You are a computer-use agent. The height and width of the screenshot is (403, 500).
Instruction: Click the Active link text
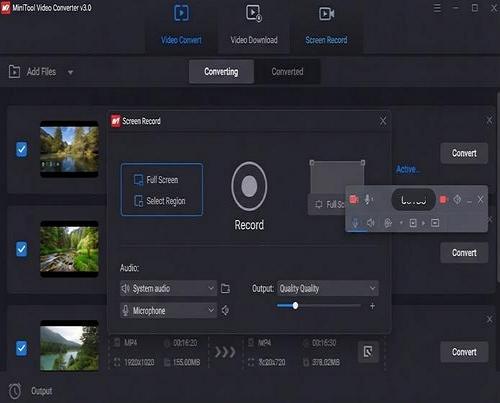click(407, 170)
